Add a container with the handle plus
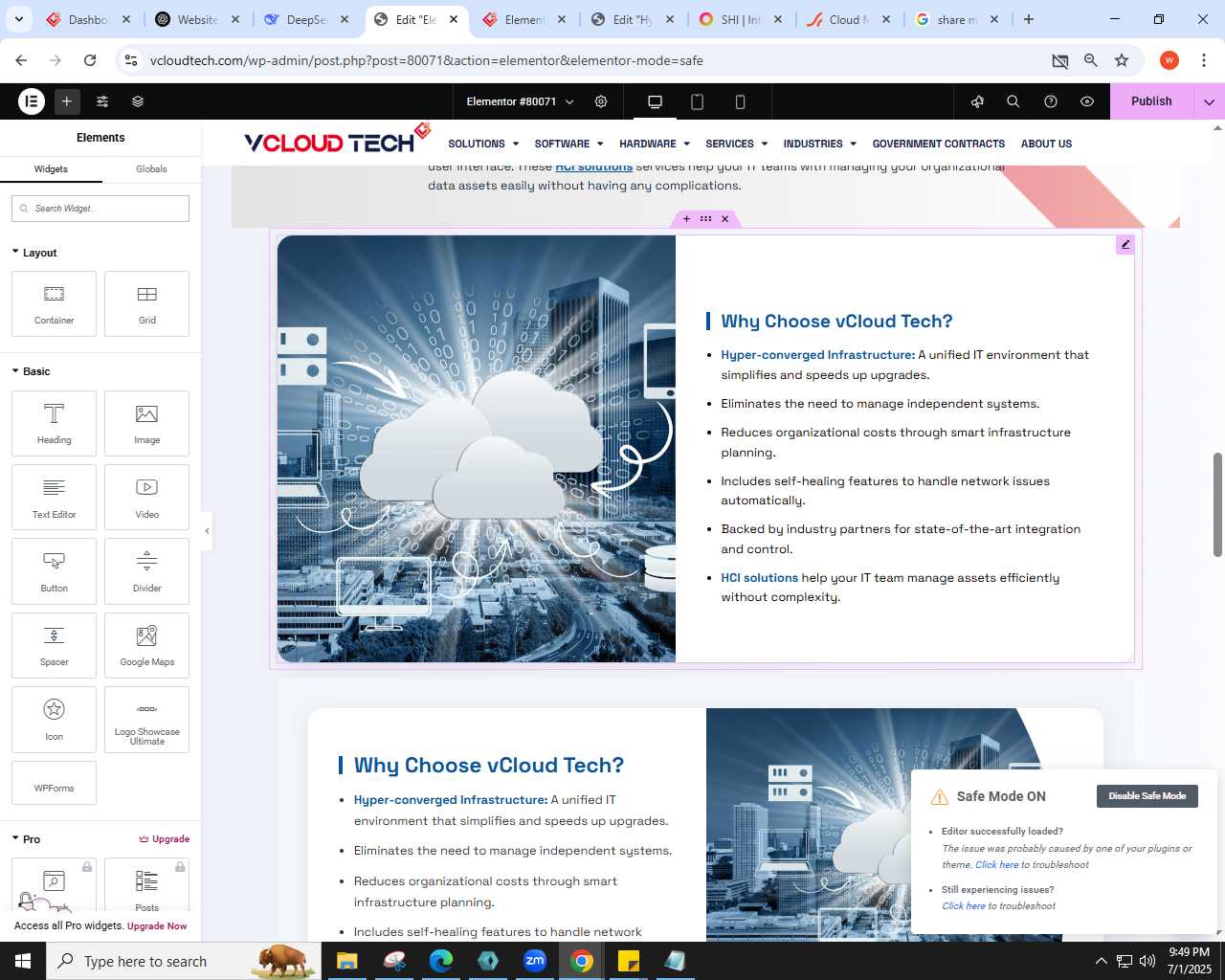Screen dimensions: 1225x980 tap(686, 219)
